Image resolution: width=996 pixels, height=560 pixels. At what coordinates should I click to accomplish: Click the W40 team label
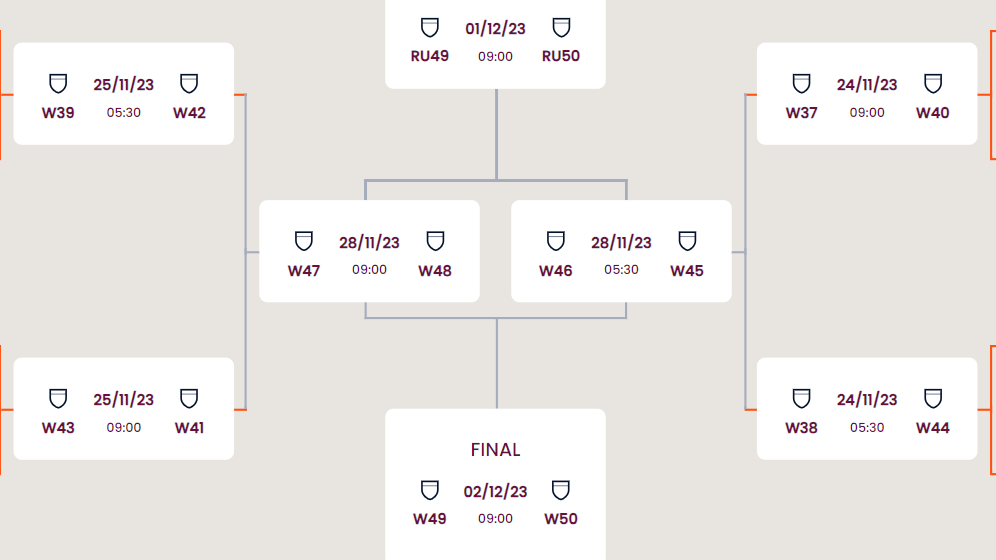pyautogui.click(x=933, y=113)
